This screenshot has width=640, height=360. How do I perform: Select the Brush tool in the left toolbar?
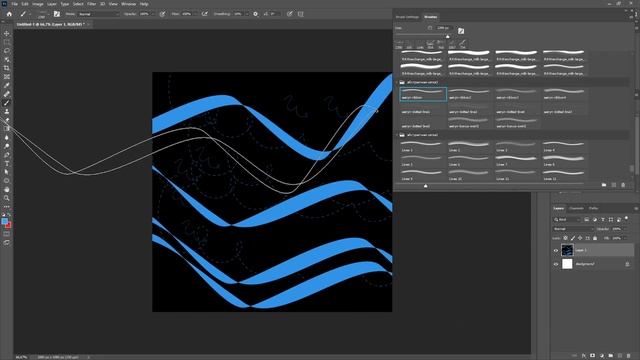(x=7, y=103)
